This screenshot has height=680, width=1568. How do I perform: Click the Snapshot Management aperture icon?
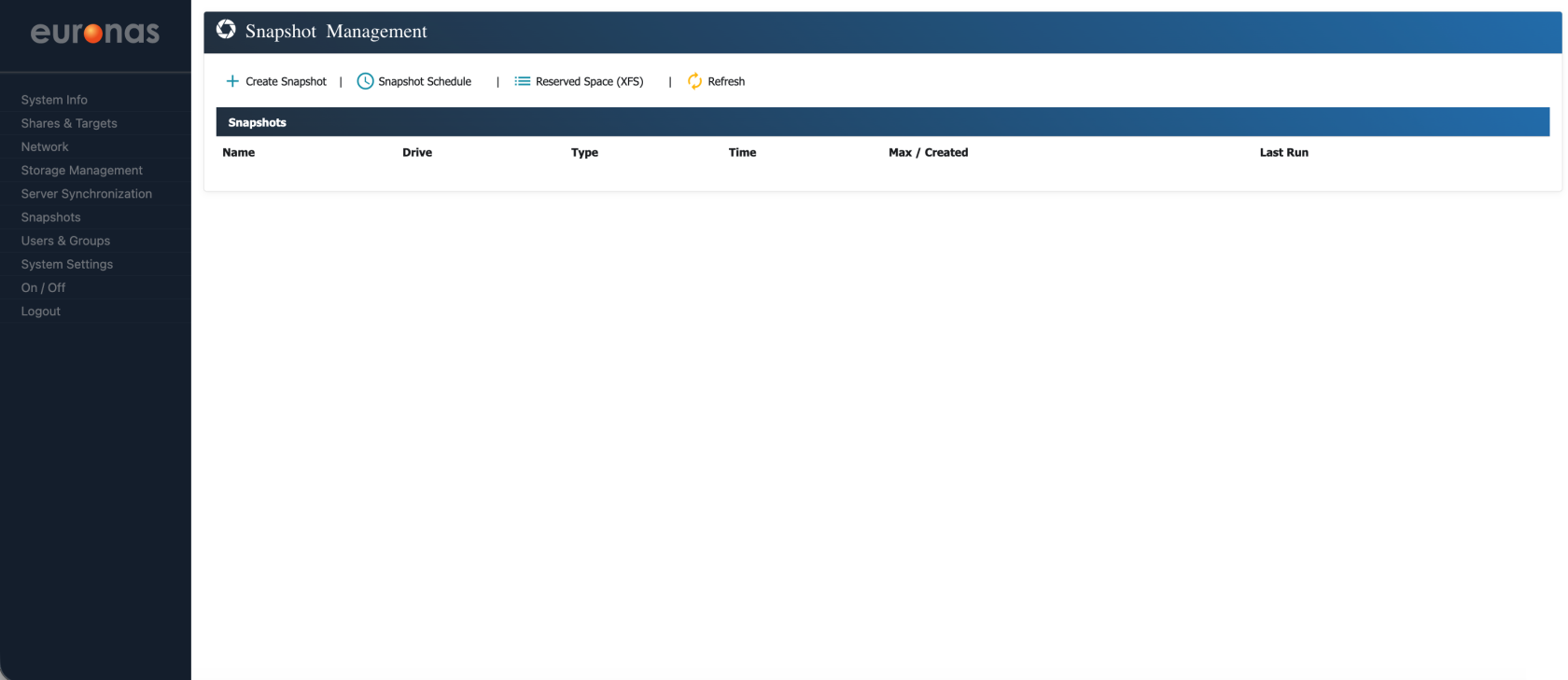(226, 30)
